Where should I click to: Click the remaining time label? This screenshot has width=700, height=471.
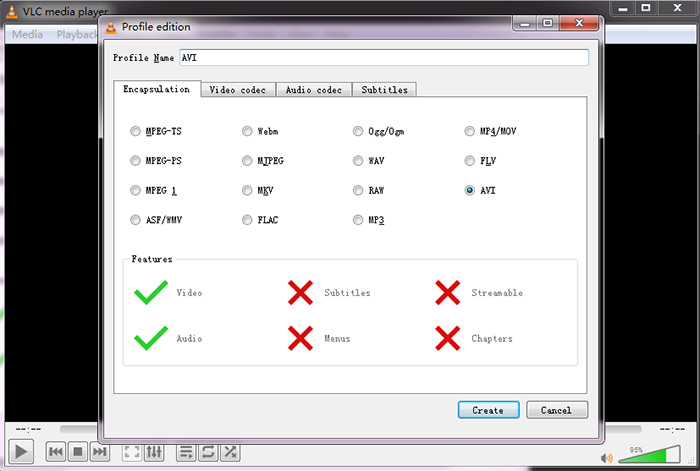(x=672, y=429)
